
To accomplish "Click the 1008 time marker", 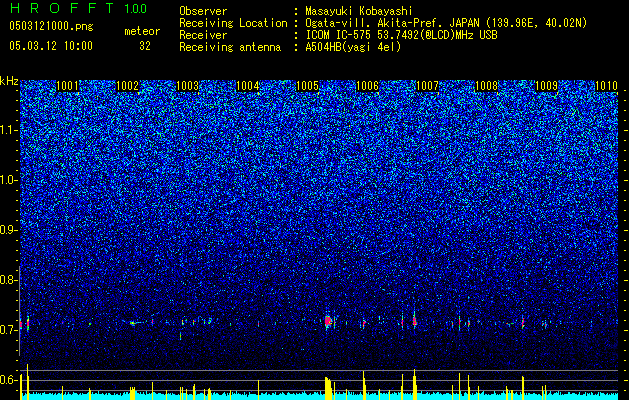I will [x=486, y=86].
